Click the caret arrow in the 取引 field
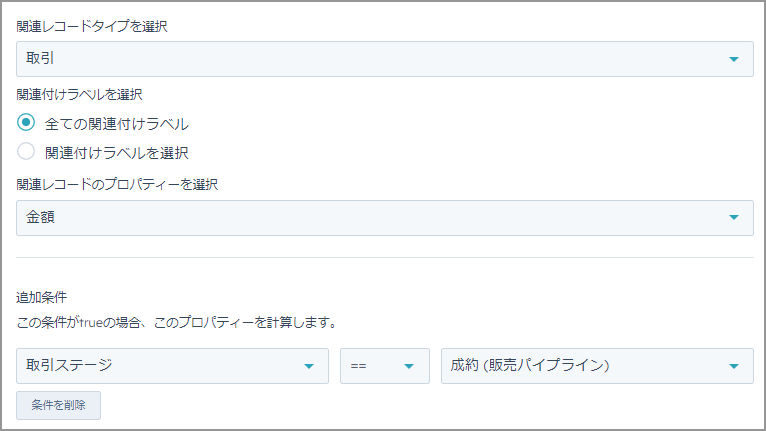The width and height of the screenshot is (766, 431). pyautogui.click(x=733, y=59)
